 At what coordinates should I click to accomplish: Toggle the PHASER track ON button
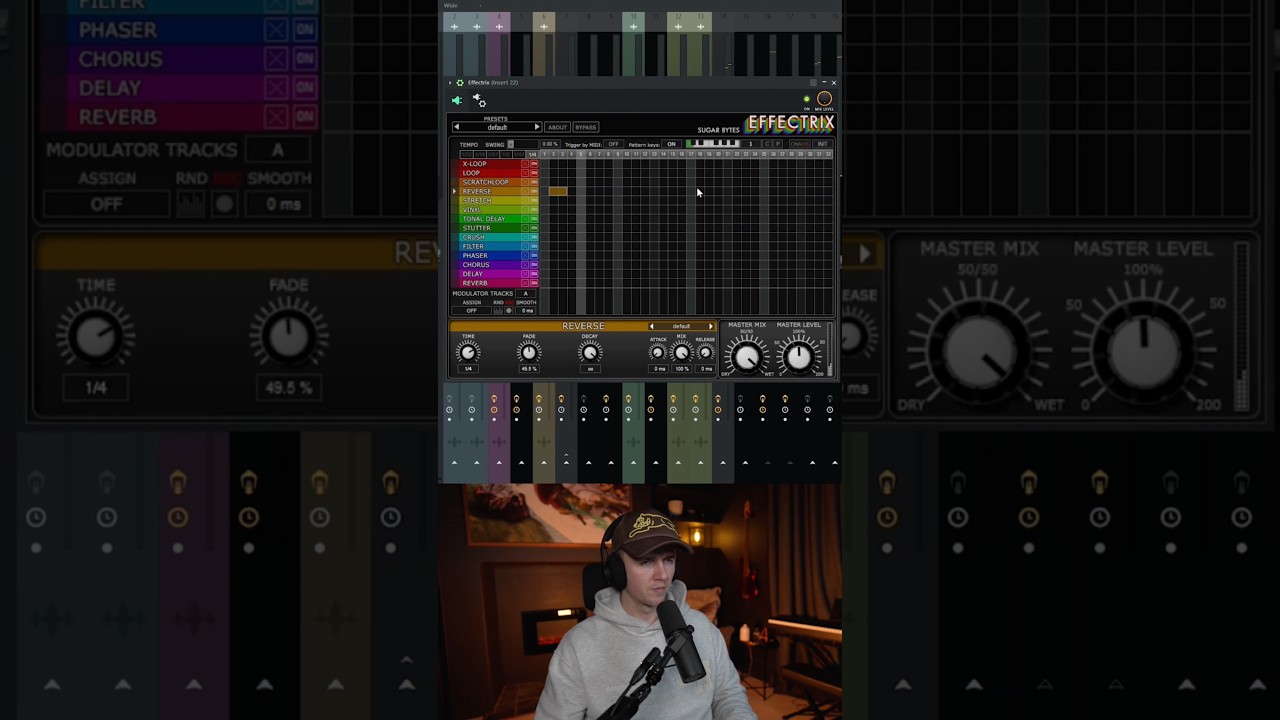[x=534, y=255]
